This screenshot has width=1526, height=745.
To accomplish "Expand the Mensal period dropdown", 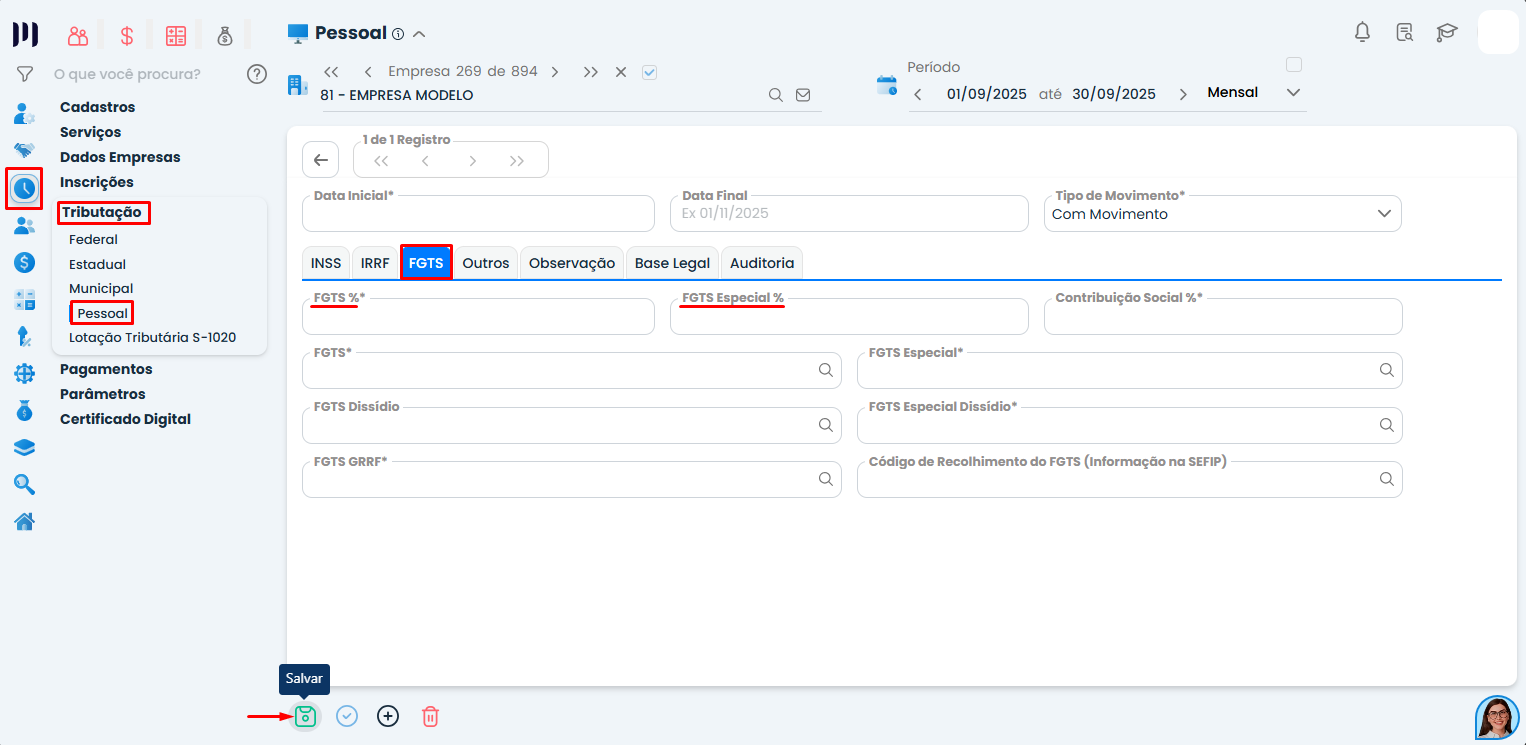I will pyautogui.click(x=1293, y=93).
